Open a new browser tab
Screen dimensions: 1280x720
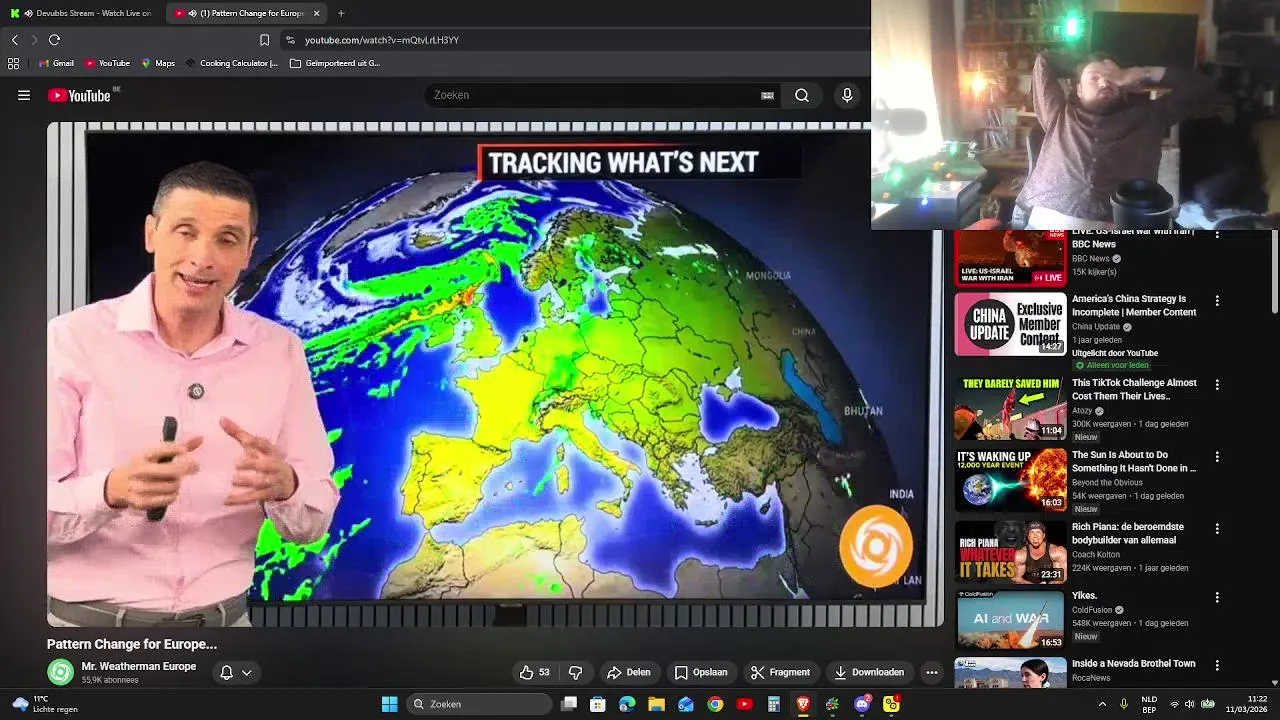(x=341, y=13)
